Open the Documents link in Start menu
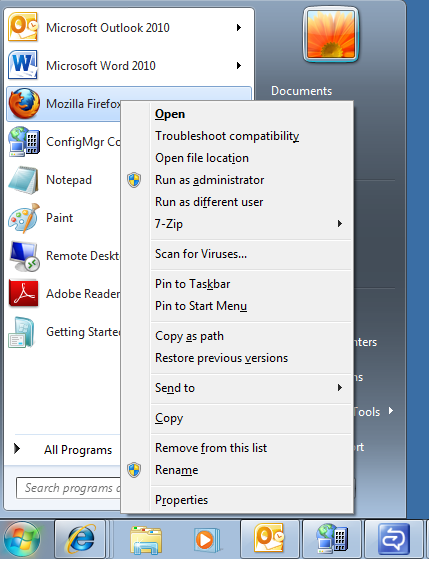The width and height of the screenshot is (429, 561). point(301,91)
